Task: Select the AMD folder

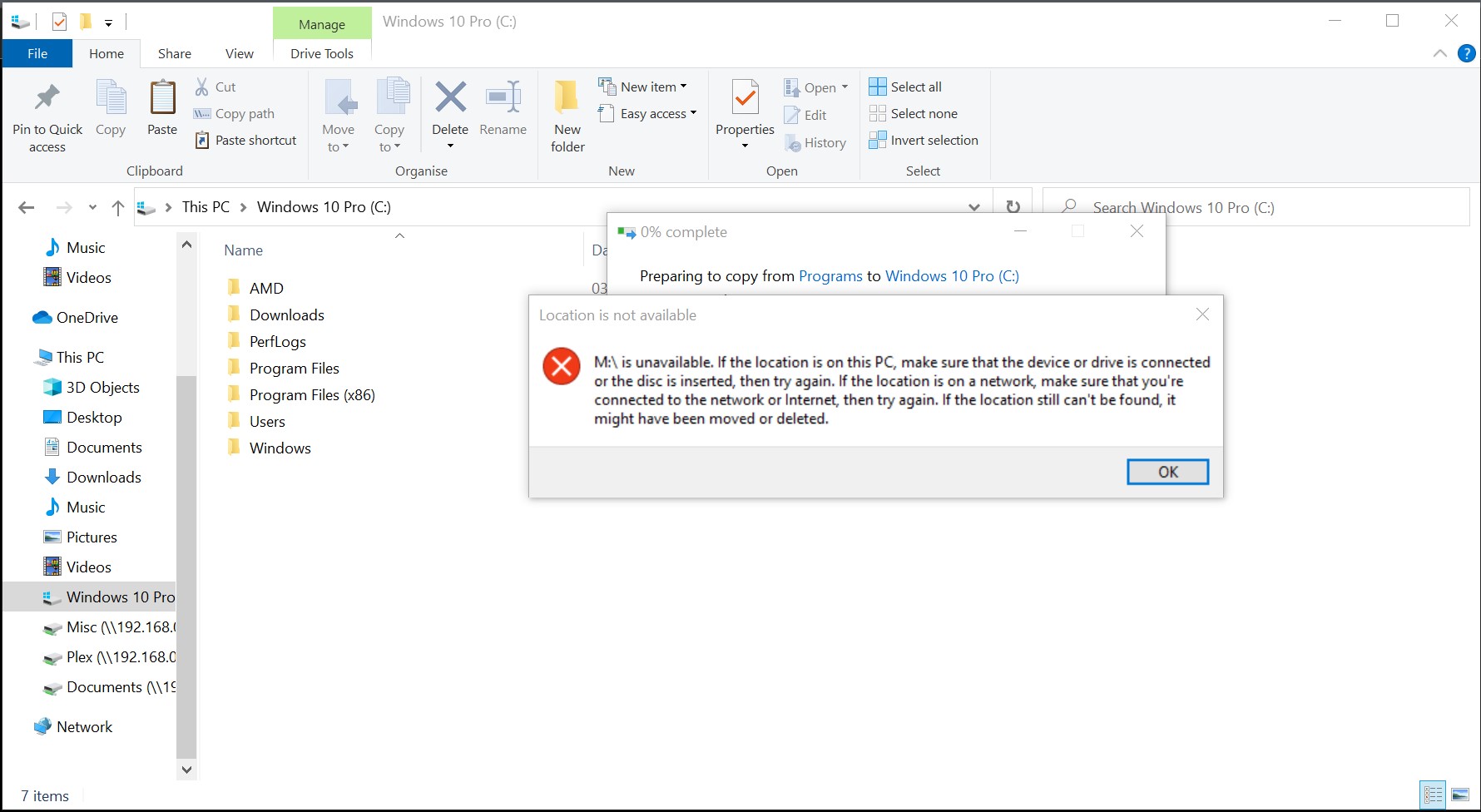Action: click(x=266, y=288)
